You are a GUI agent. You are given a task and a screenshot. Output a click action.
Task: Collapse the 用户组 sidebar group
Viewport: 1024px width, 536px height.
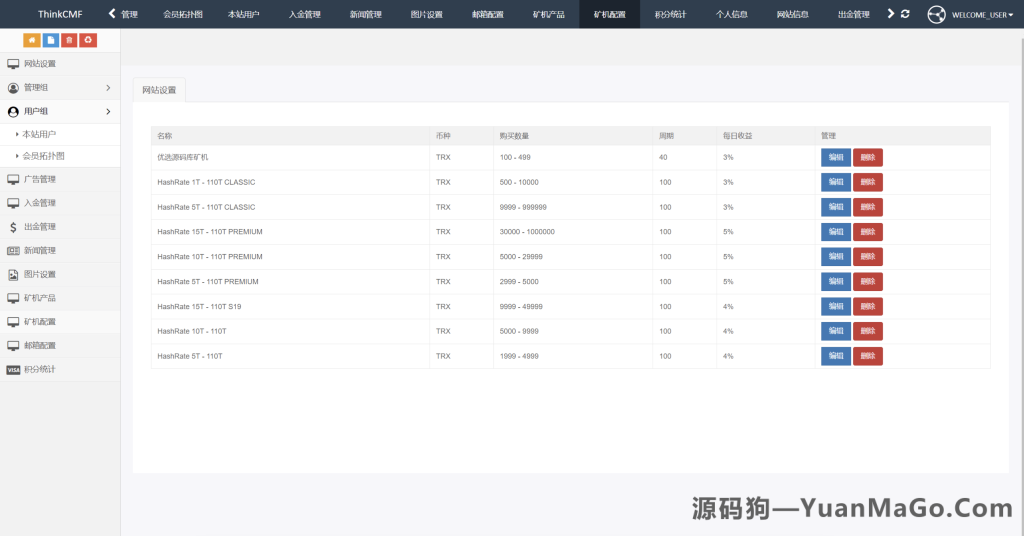60,111
